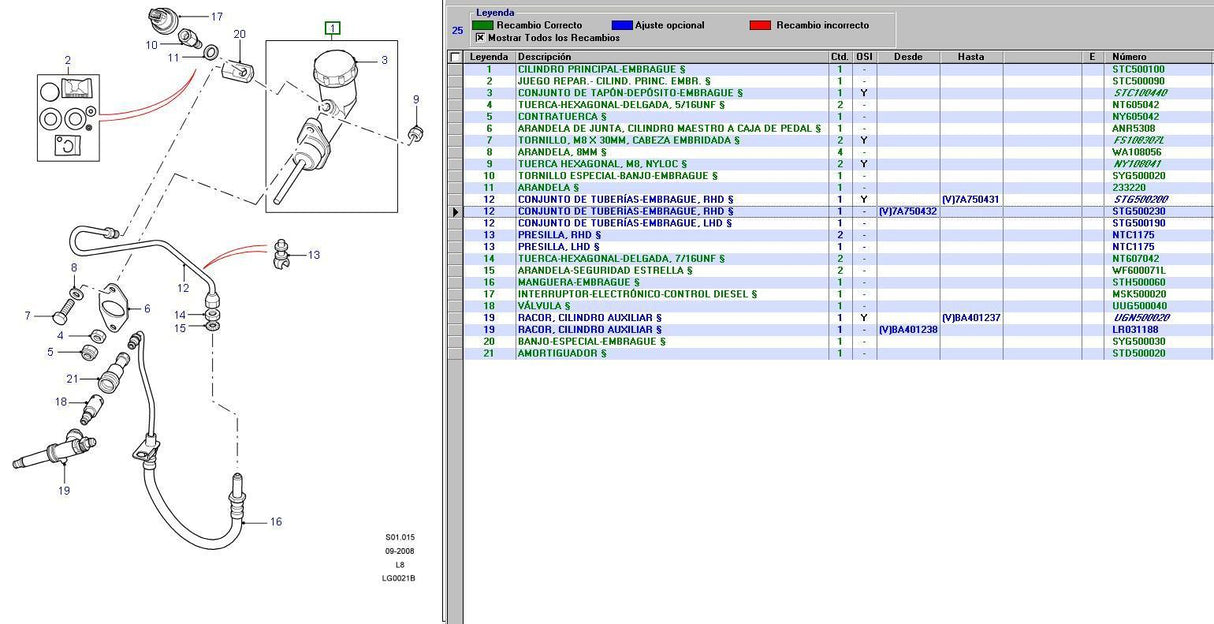Select the AMORTIGUADOR row
This screenshot has width=1214, height=624.
(x=548, y=353)
